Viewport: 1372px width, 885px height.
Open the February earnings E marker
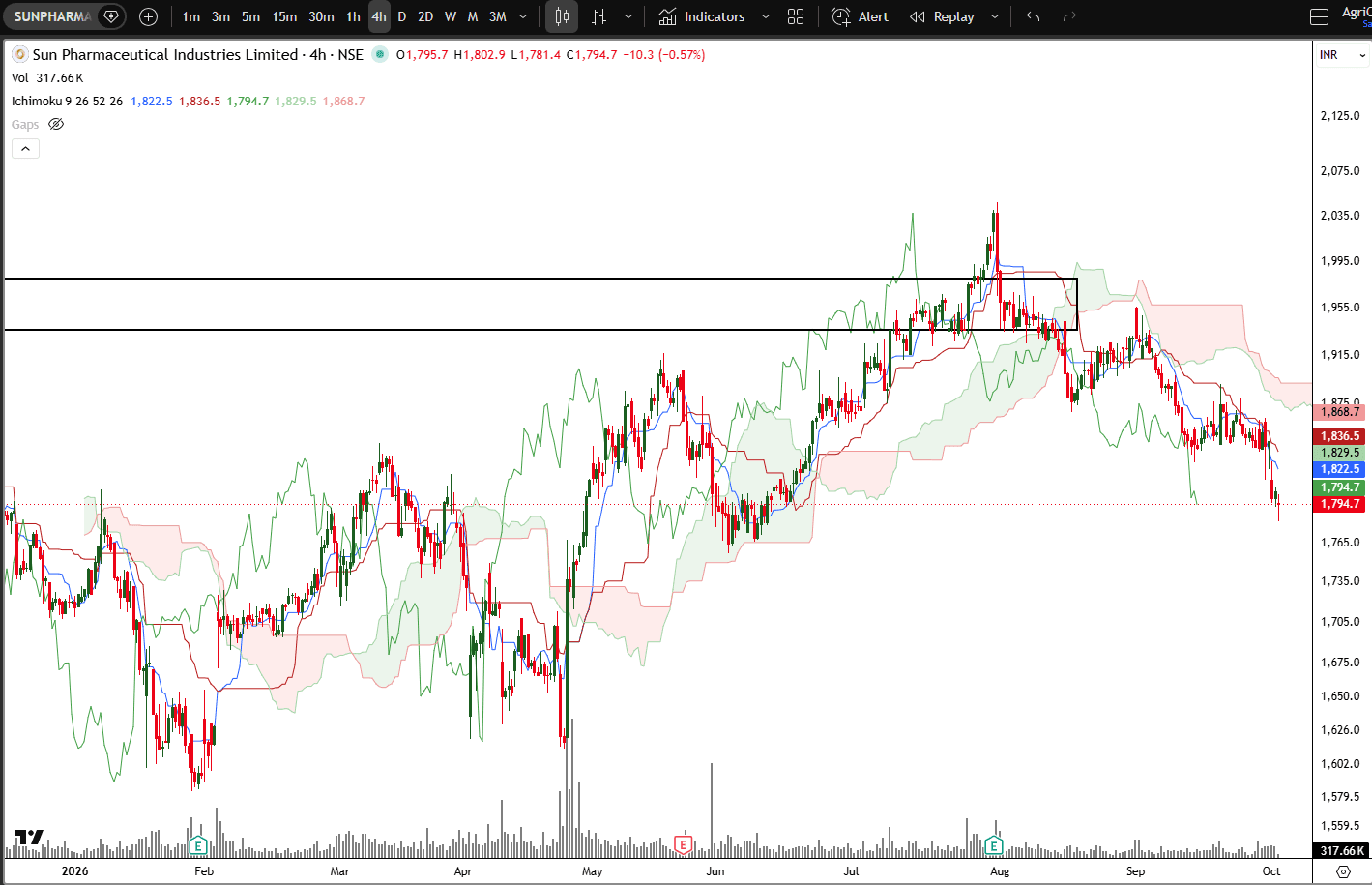pos(198,845)
